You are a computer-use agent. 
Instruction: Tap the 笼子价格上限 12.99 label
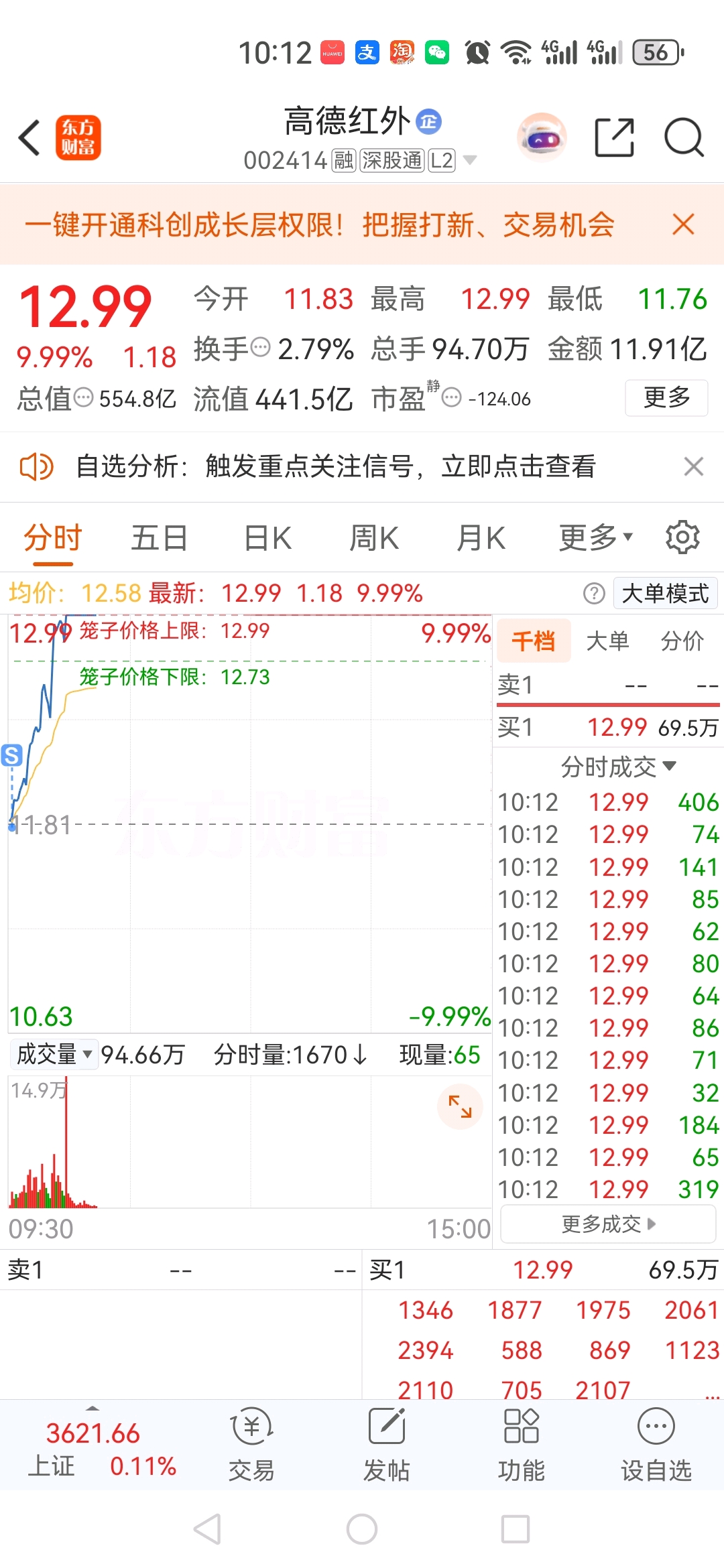click(x=174, y=631)
